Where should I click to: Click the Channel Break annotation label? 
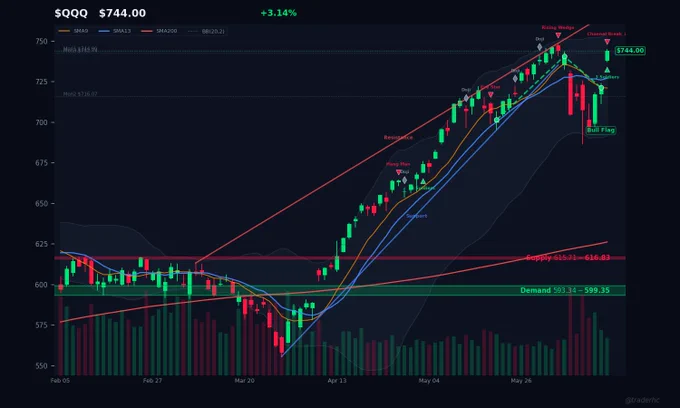click(606, 34)
